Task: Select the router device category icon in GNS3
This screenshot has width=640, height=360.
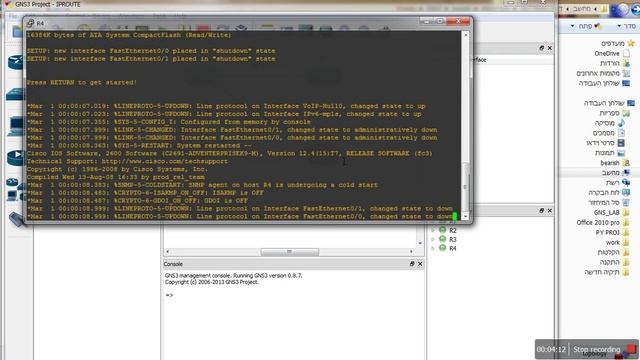Action: pyautogui.click(x=16, y=62)
